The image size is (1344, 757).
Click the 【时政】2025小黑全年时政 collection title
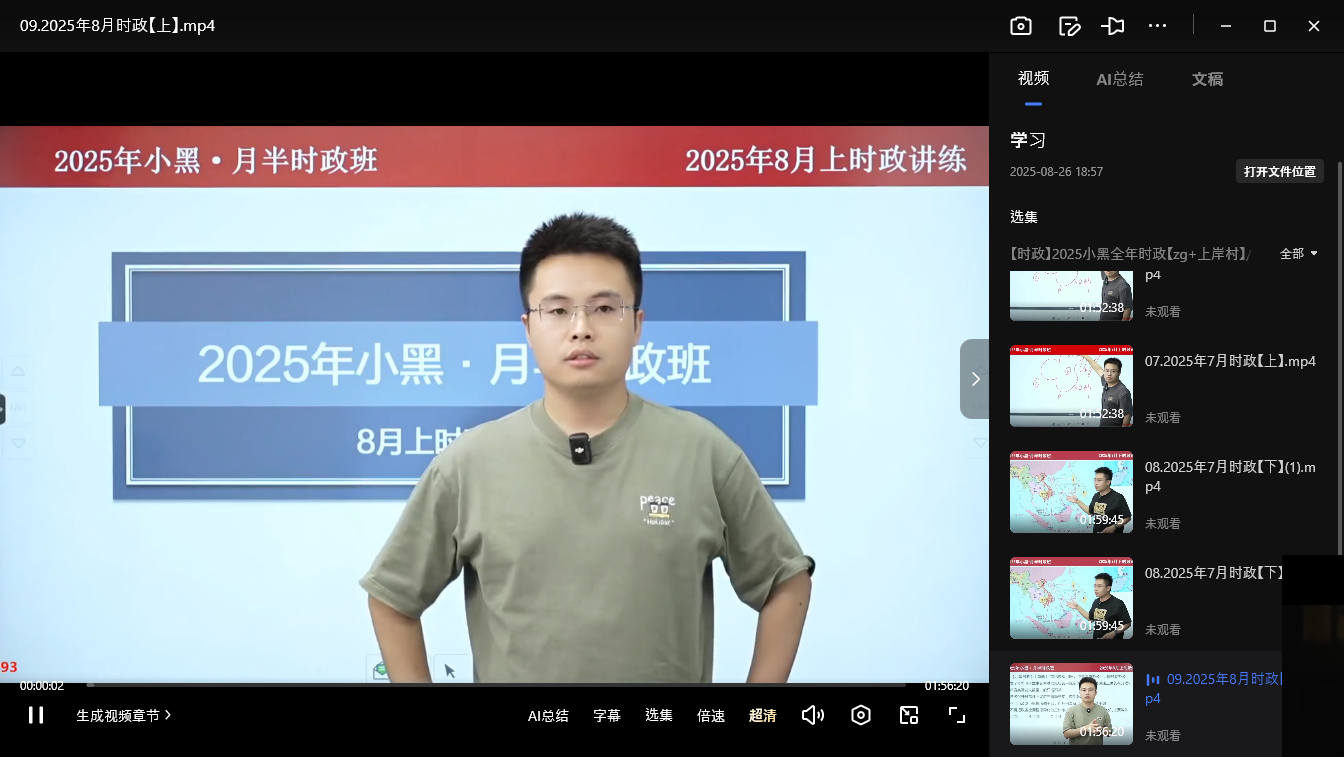[1130, 254]
